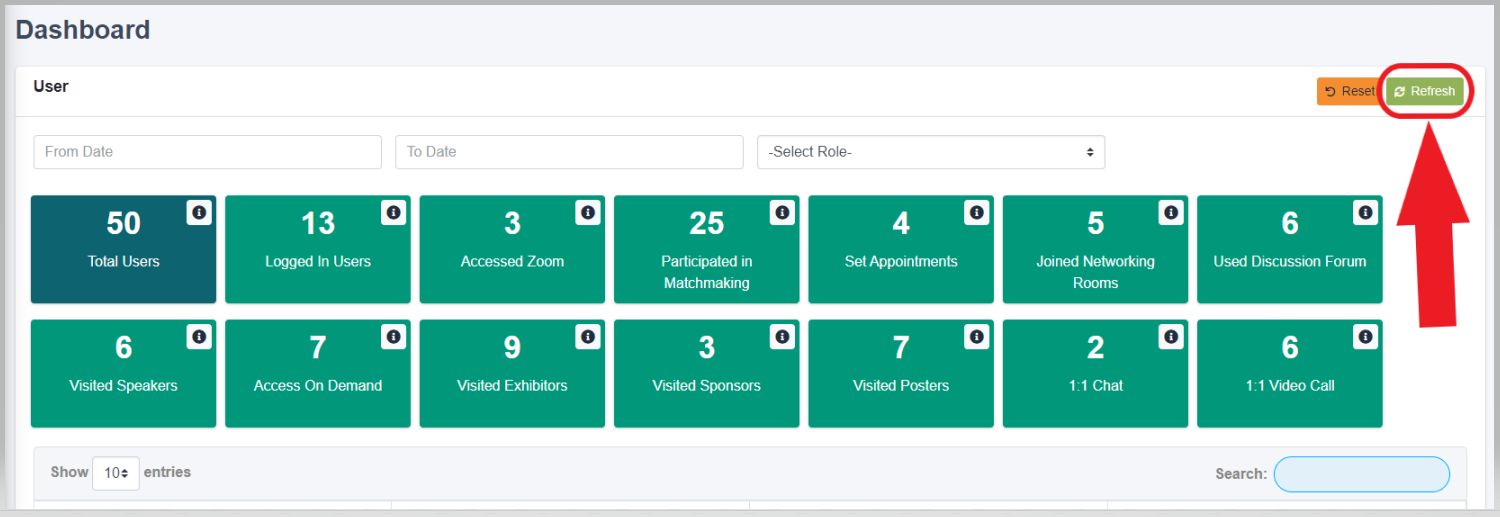Show info for Participated in Matchmaking card
Screen dimensions: 1500x517
tap(782, 212)
